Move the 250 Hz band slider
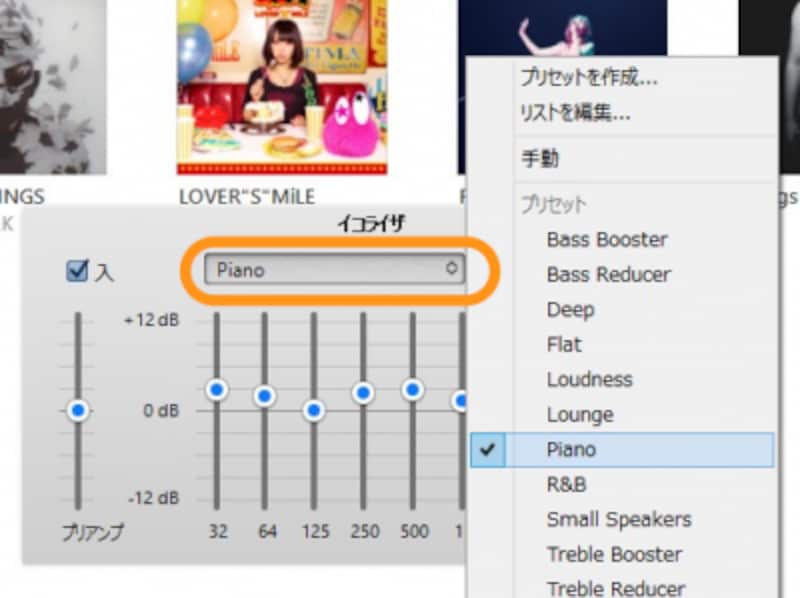Viewport: 800px width, 598px height. [x=362, y=394]
